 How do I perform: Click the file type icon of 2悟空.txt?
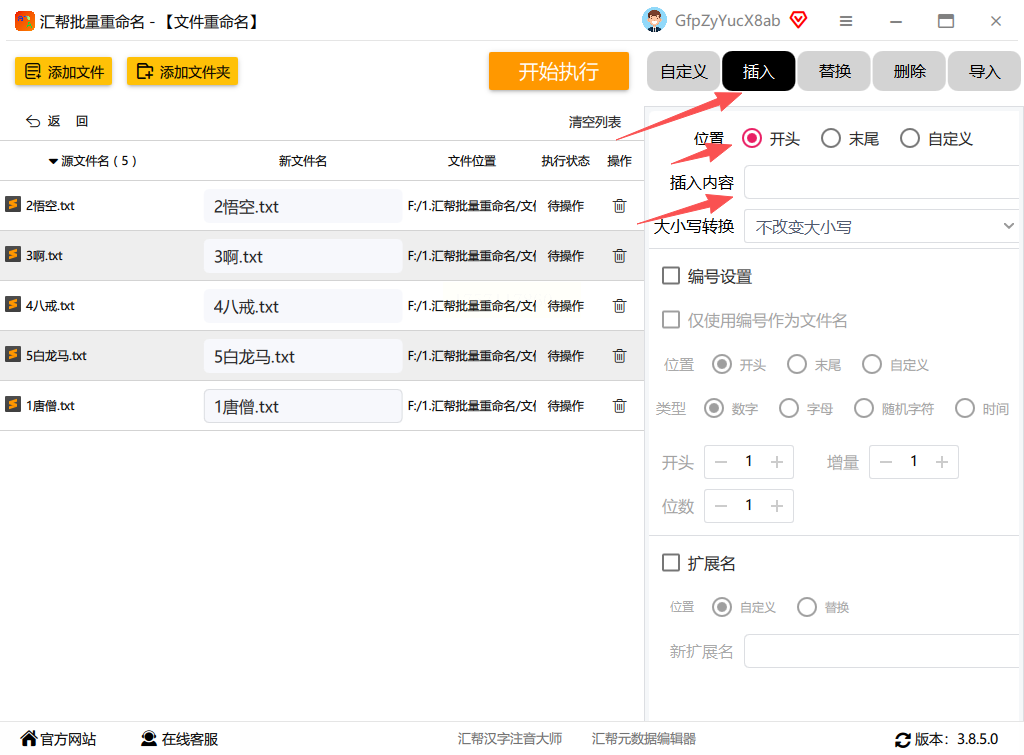click(13, 204)
